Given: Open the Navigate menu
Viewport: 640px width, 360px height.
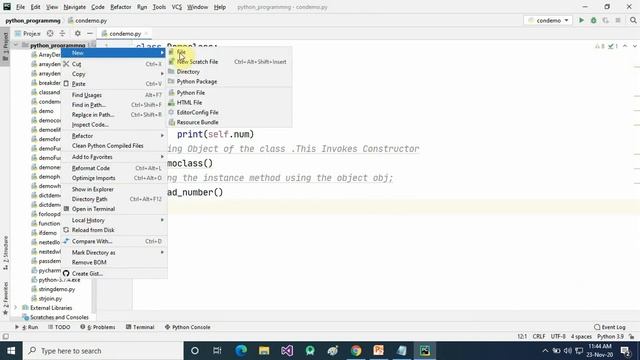Looking at the screenshot, I should 75,7.
